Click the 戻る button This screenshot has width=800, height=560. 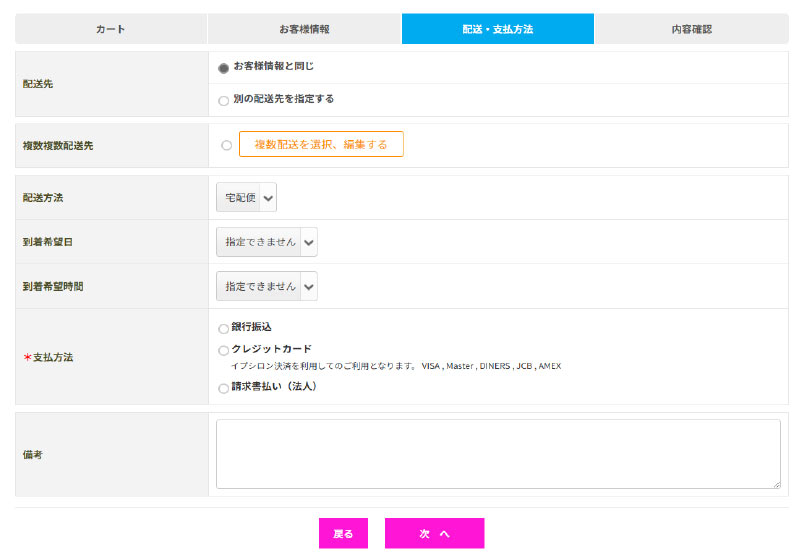(x=343, y=533)
